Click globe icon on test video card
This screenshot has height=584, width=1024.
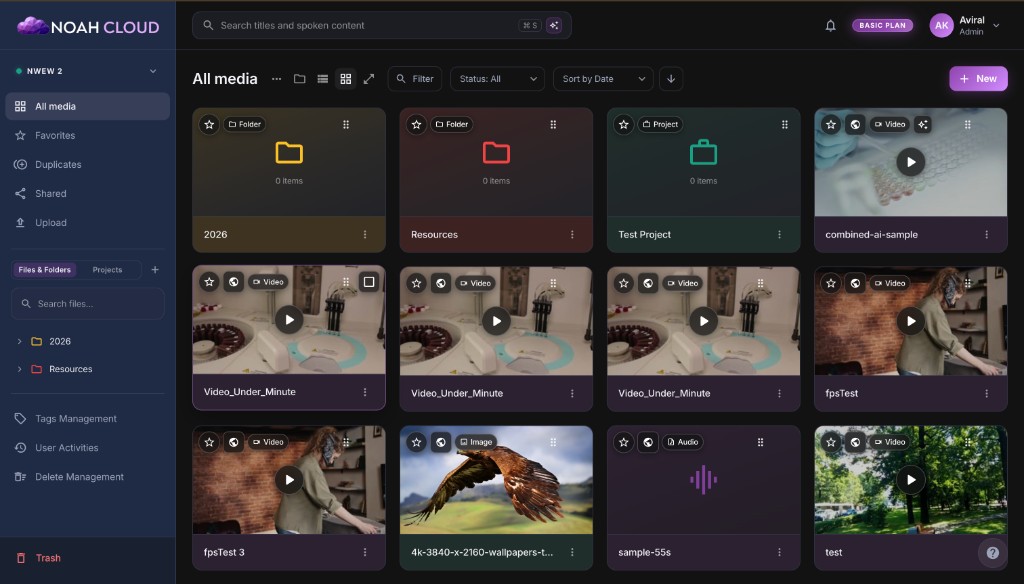855,442
